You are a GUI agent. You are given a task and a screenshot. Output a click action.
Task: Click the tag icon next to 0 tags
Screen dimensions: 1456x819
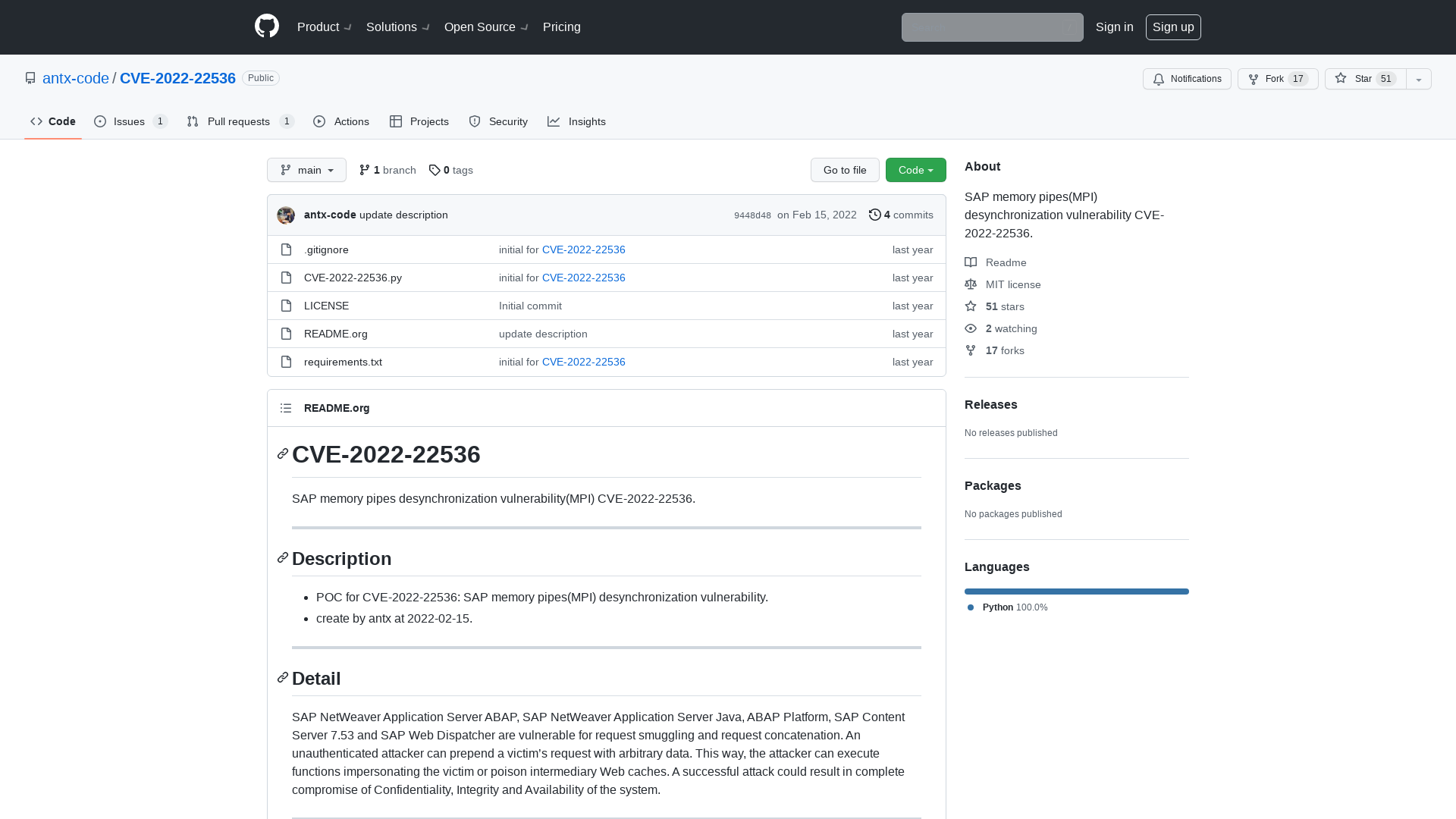coord(435,170)
